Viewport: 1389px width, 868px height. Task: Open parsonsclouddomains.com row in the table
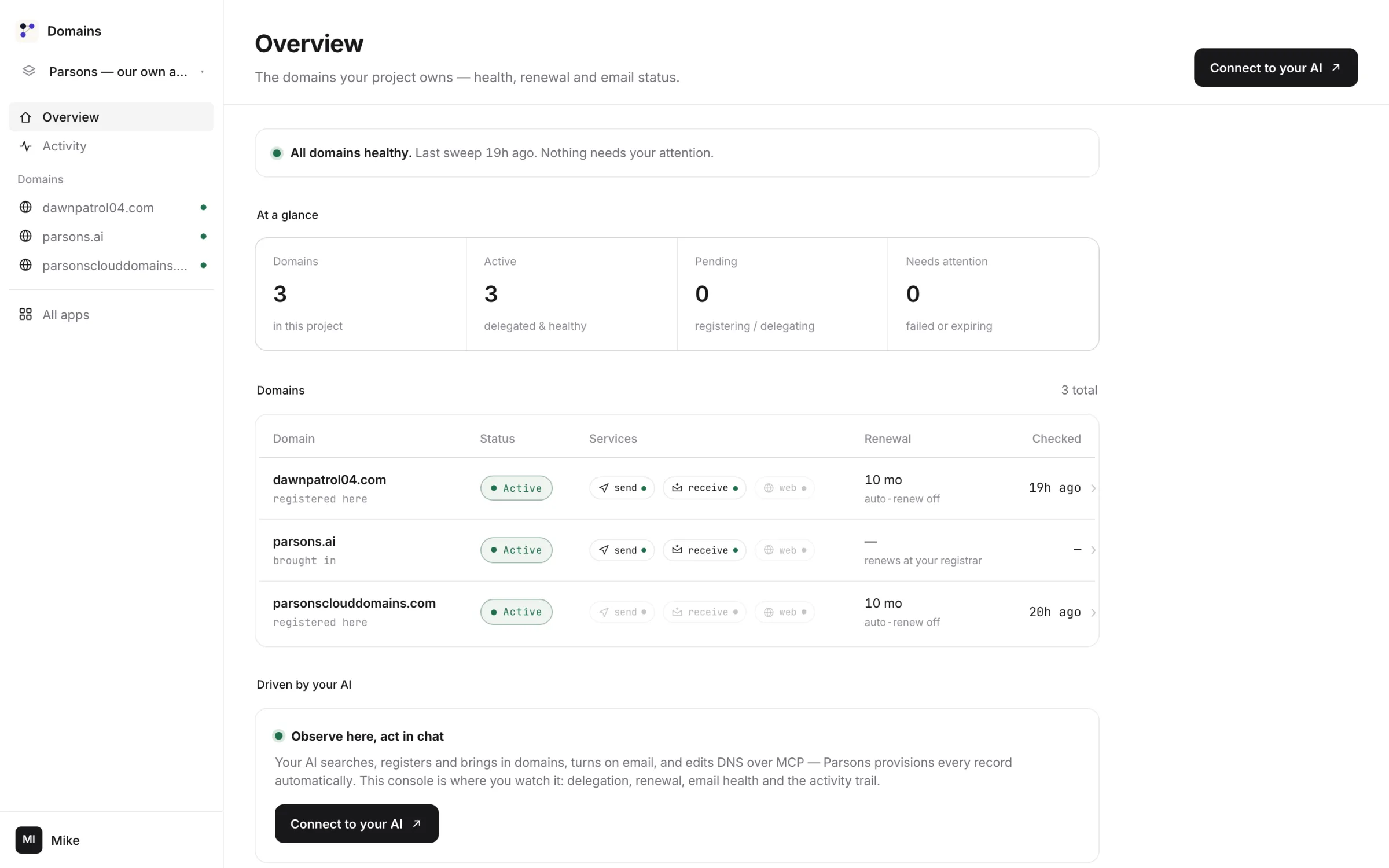[677, 612]
